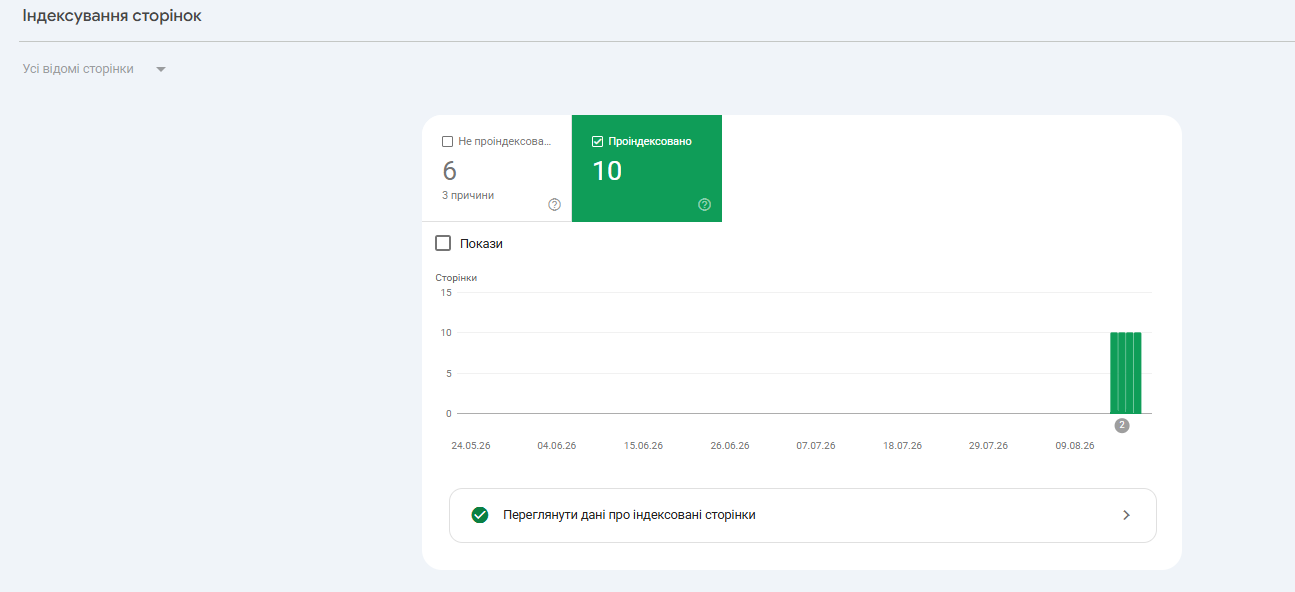
Task: Click date label 07.07.26 on axis
Action: [816, 446]
